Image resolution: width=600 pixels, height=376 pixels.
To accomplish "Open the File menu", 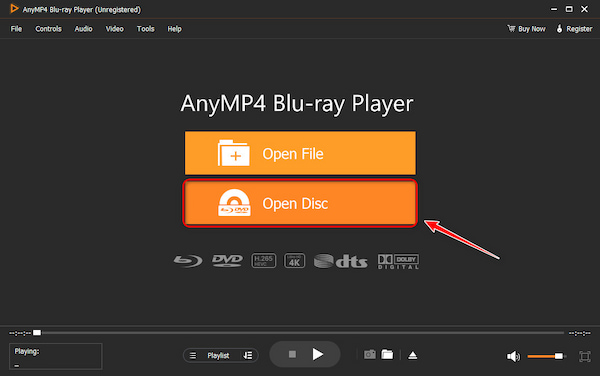I will (x=16, y=29).
